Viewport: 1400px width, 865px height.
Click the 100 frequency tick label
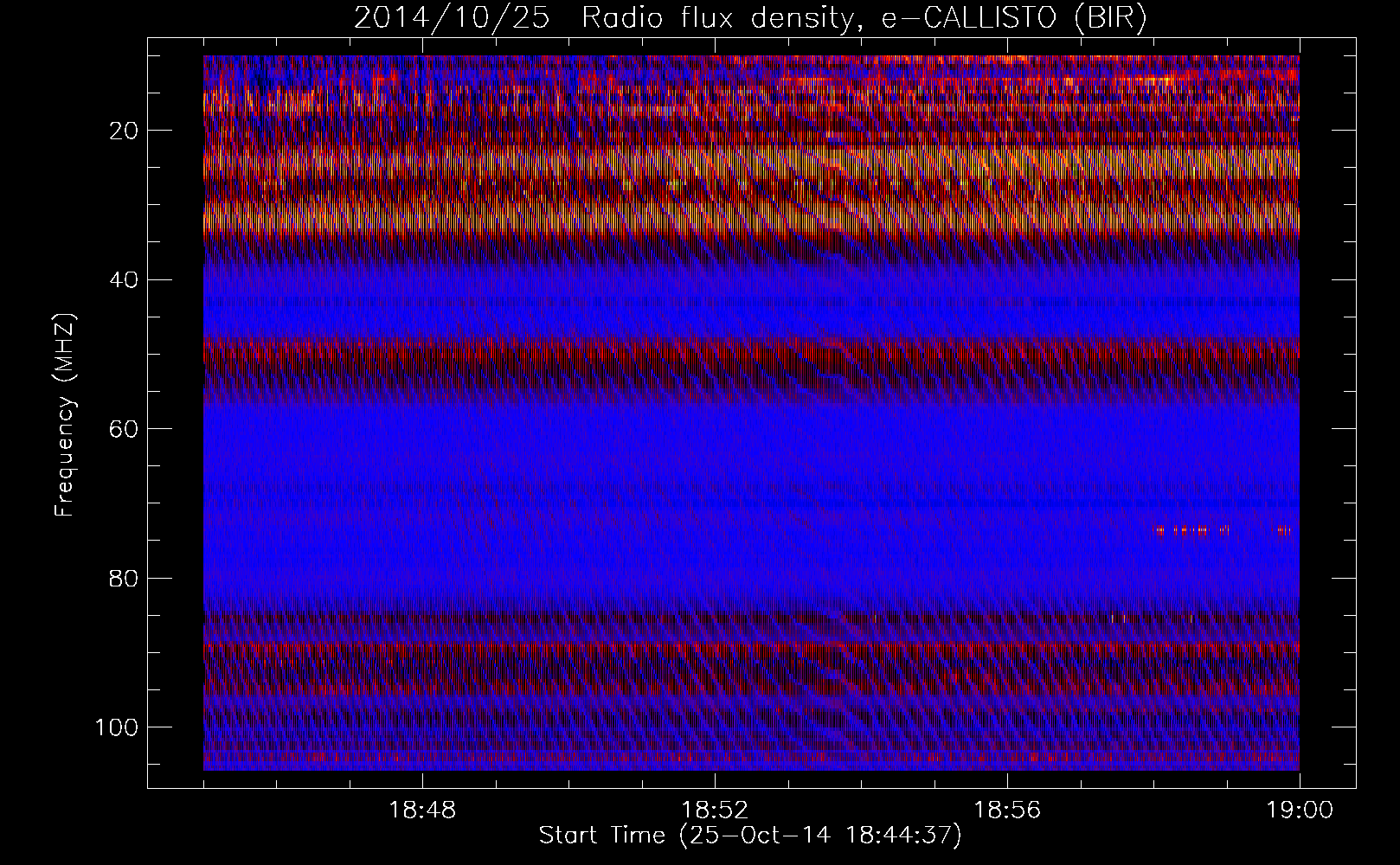click(117, 727)
